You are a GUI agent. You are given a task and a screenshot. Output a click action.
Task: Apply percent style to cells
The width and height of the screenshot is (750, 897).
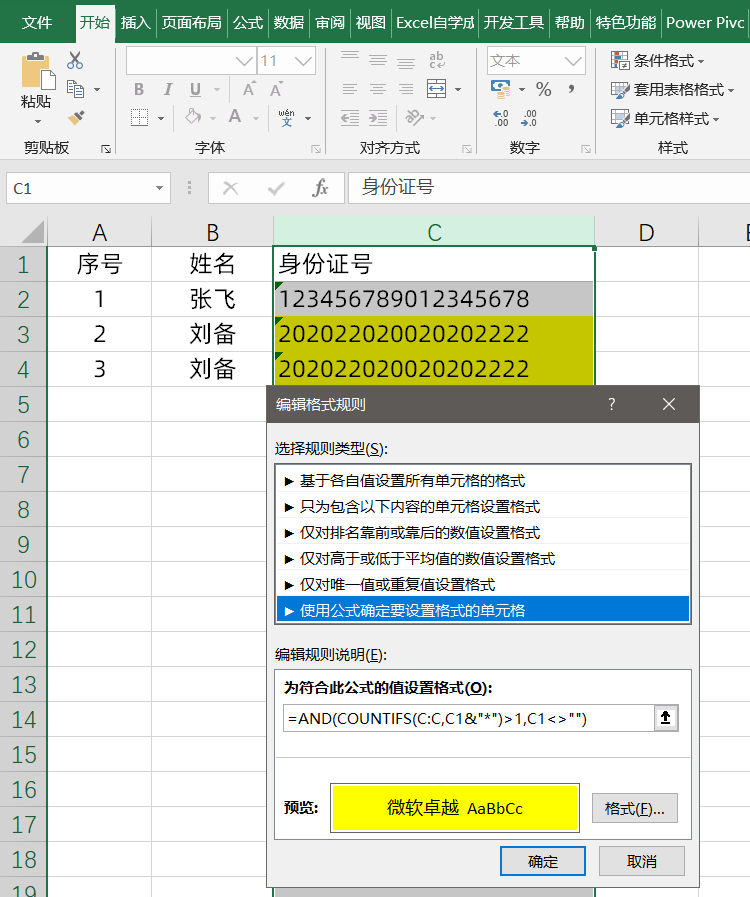pyautogui.click(x=543, y=90)
